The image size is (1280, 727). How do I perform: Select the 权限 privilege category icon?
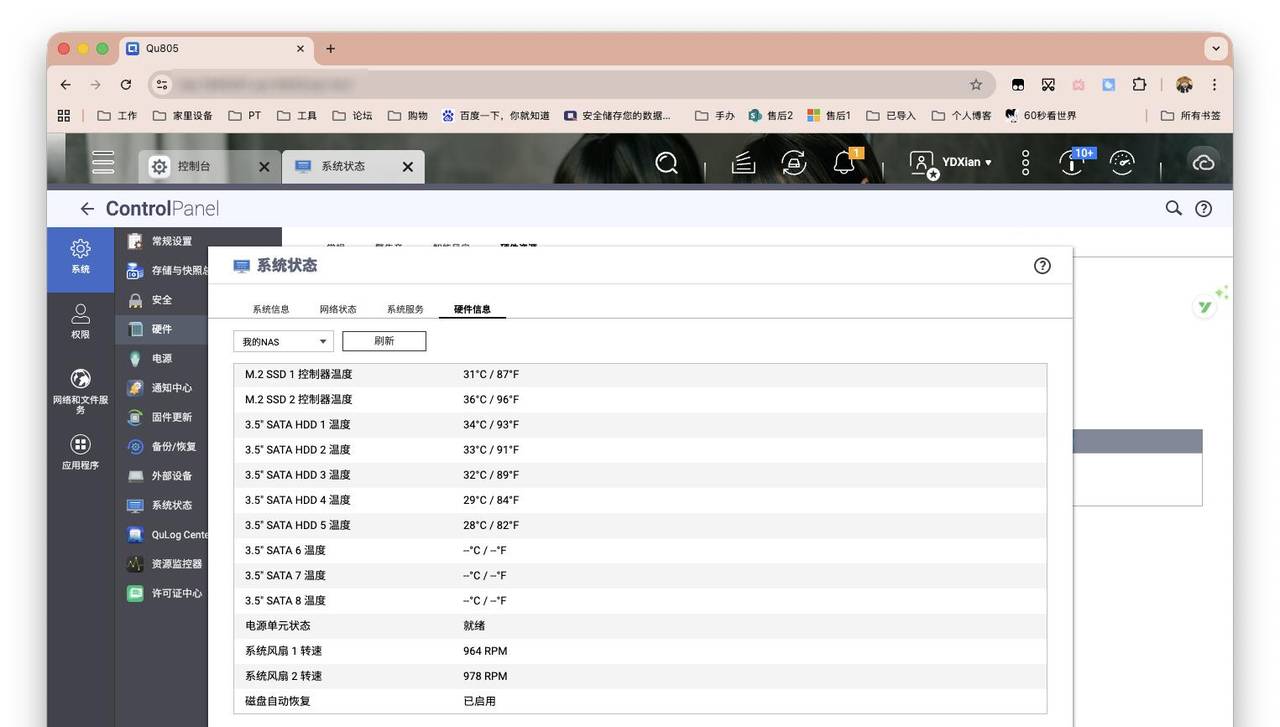point(80,321)
